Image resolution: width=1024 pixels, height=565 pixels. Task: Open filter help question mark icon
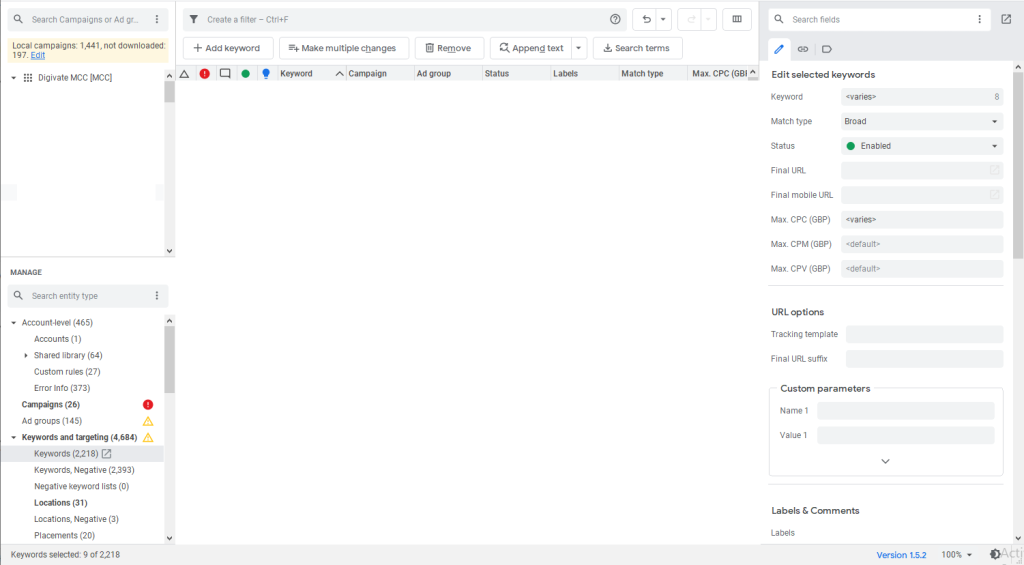(x=615, y=20)
